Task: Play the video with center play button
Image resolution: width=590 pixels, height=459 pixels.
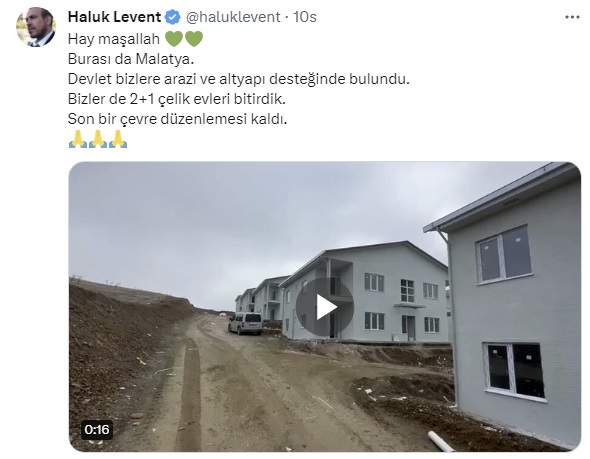Action: point(325,307)
